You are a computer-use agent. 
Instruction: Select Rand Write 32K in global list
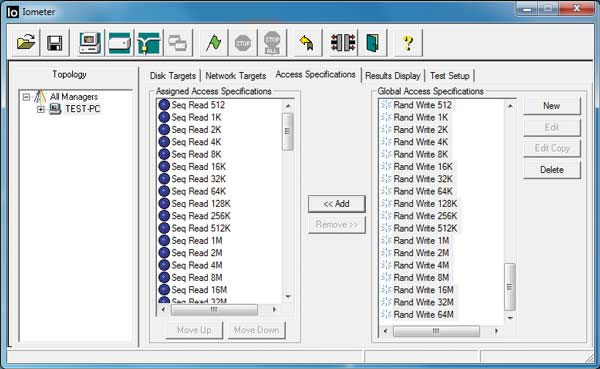click(423, 179)
